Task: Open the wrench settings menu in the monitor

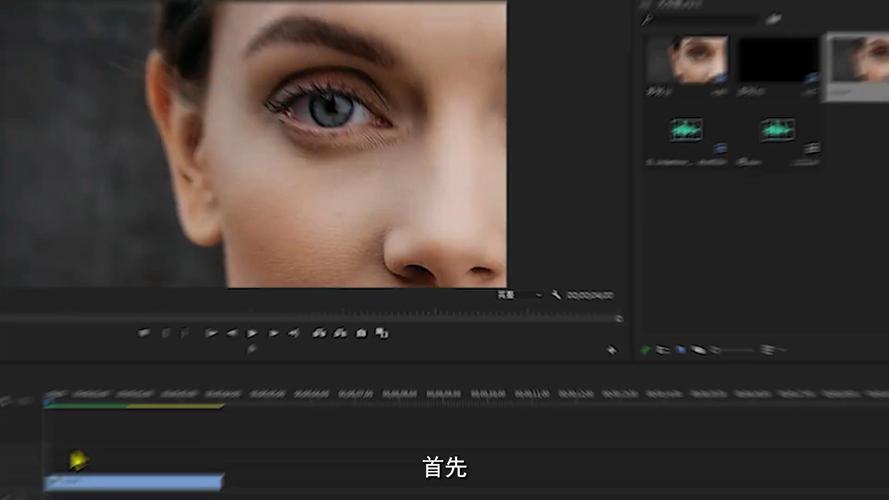Action: [556, 295]
